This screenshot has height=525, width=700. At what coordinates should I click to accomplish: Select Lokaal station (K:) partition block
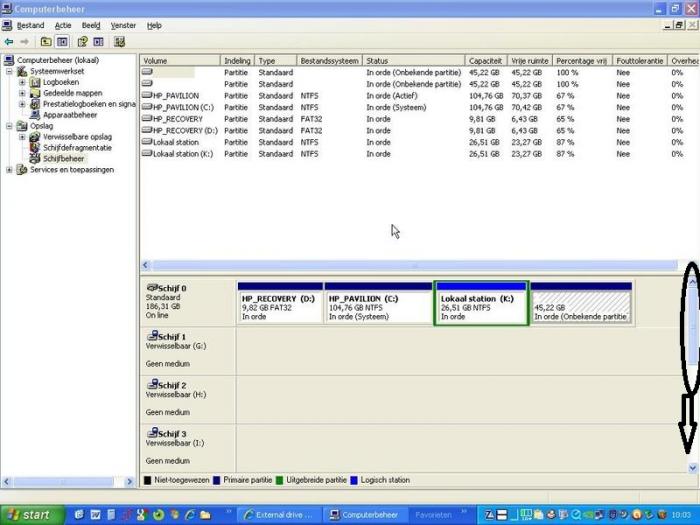[481, 303]
